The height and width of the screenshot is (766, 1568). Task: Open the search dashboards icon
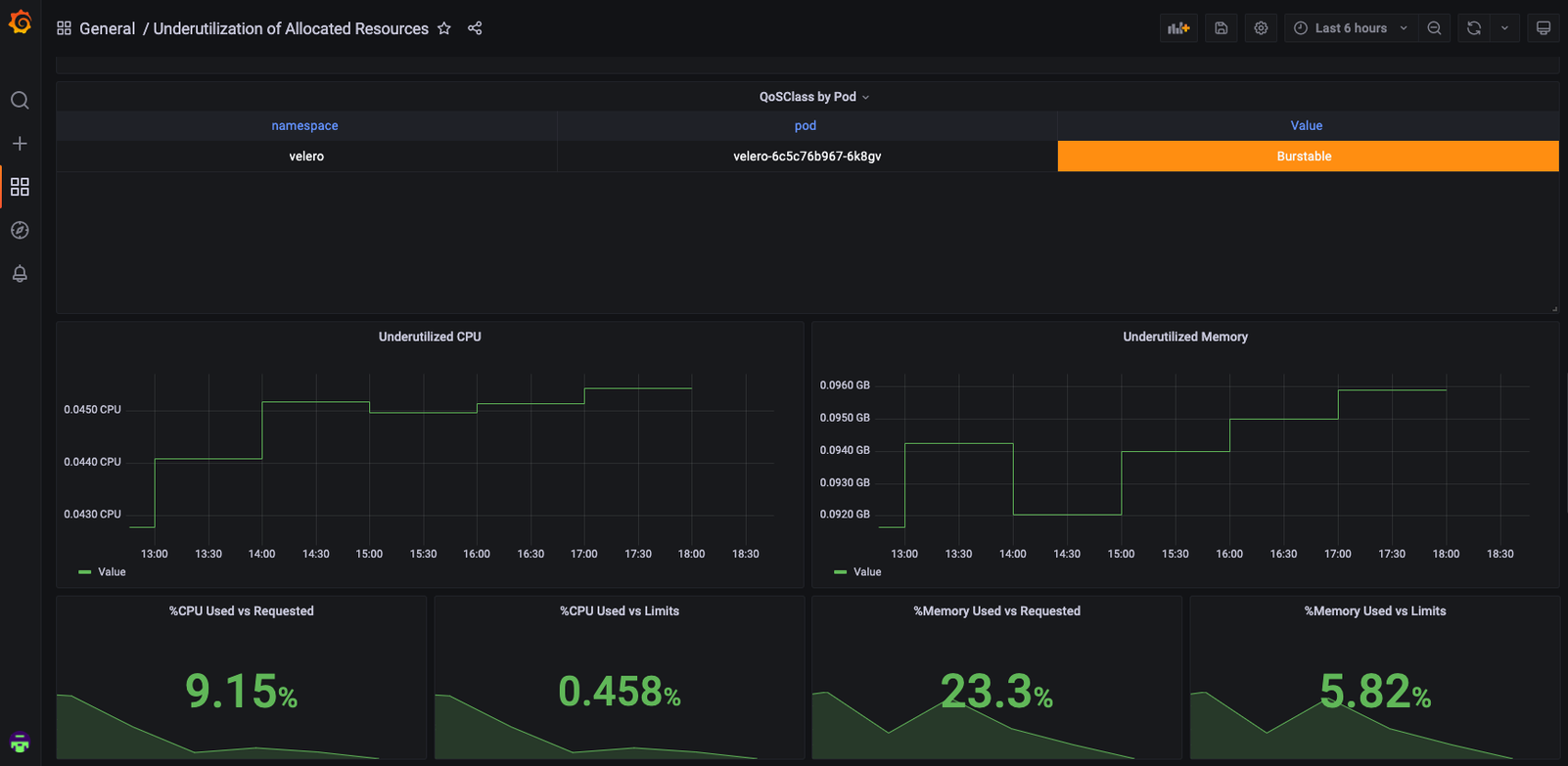point(20,100)
